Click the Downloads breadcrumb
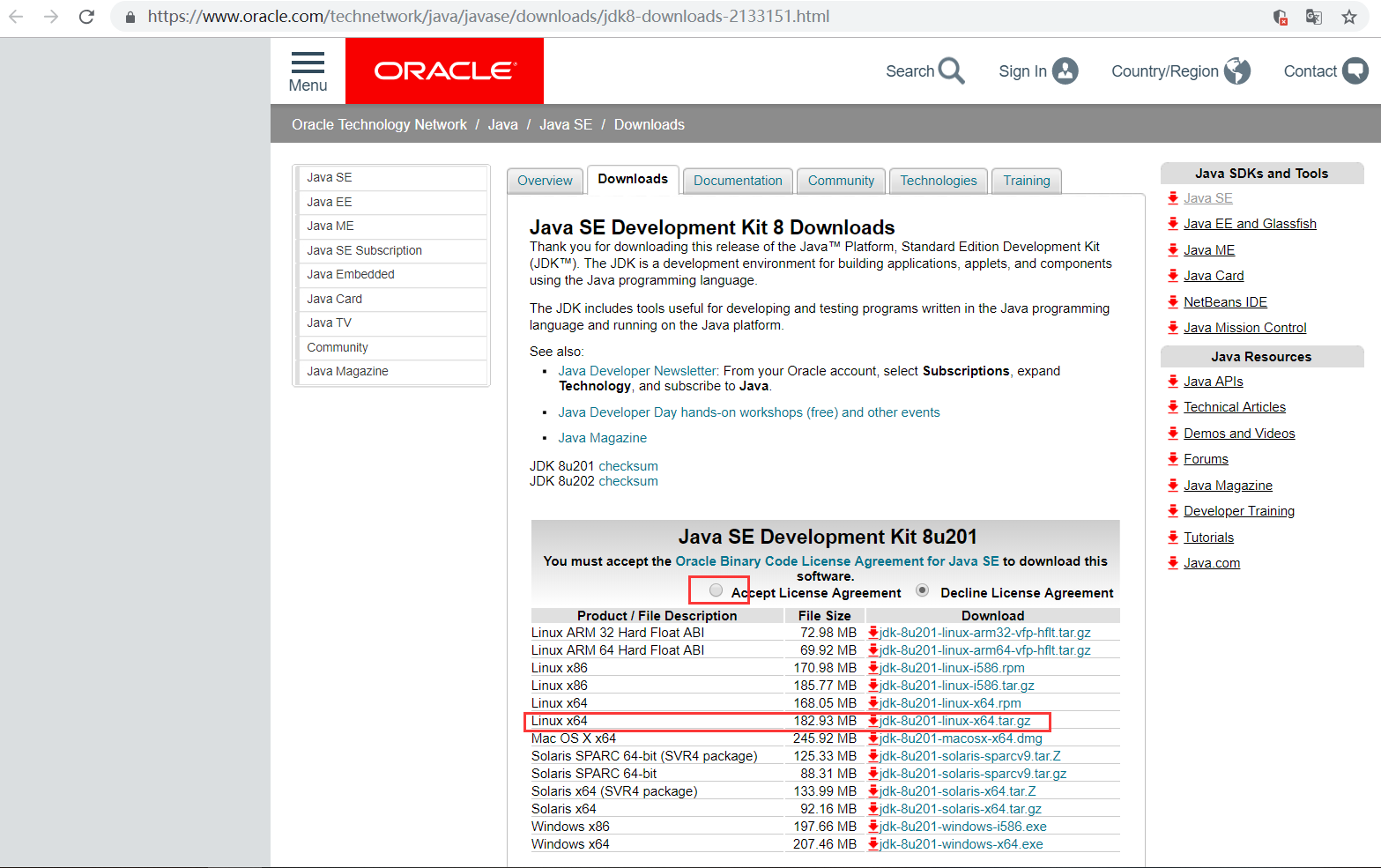The image size is (1381, 868). coord(650,125)
